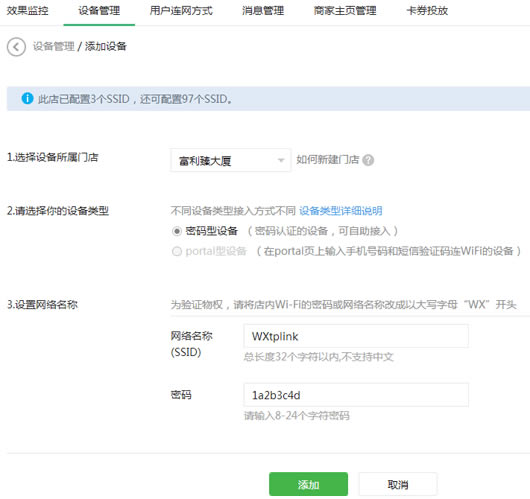Screen dimensions: 530x499
Task: Click the 取消 button
Action: pos(398,484)
